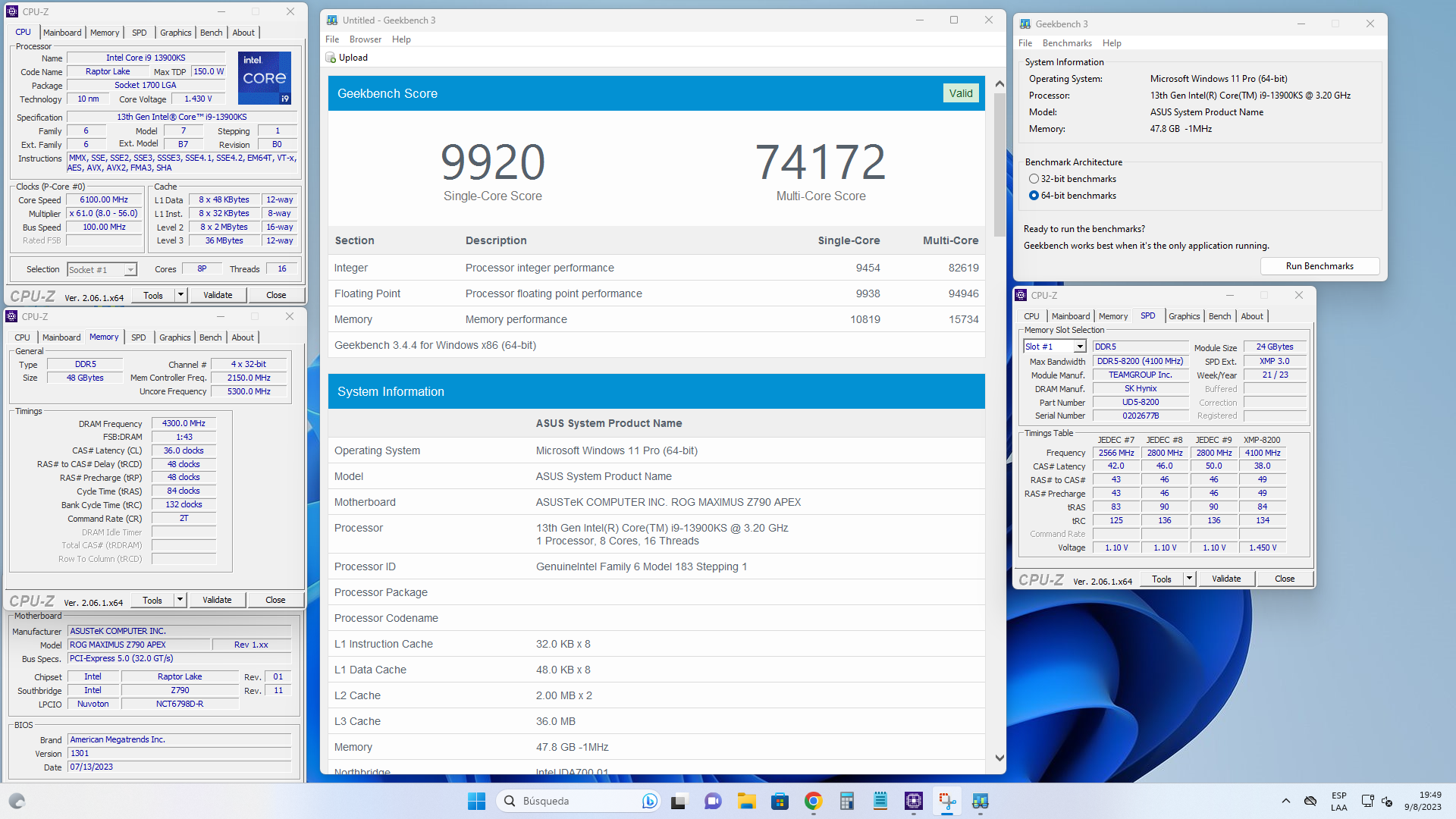Open About tab in top CPU-Z window
1456x819 pixels.
[x=243, y=33]
